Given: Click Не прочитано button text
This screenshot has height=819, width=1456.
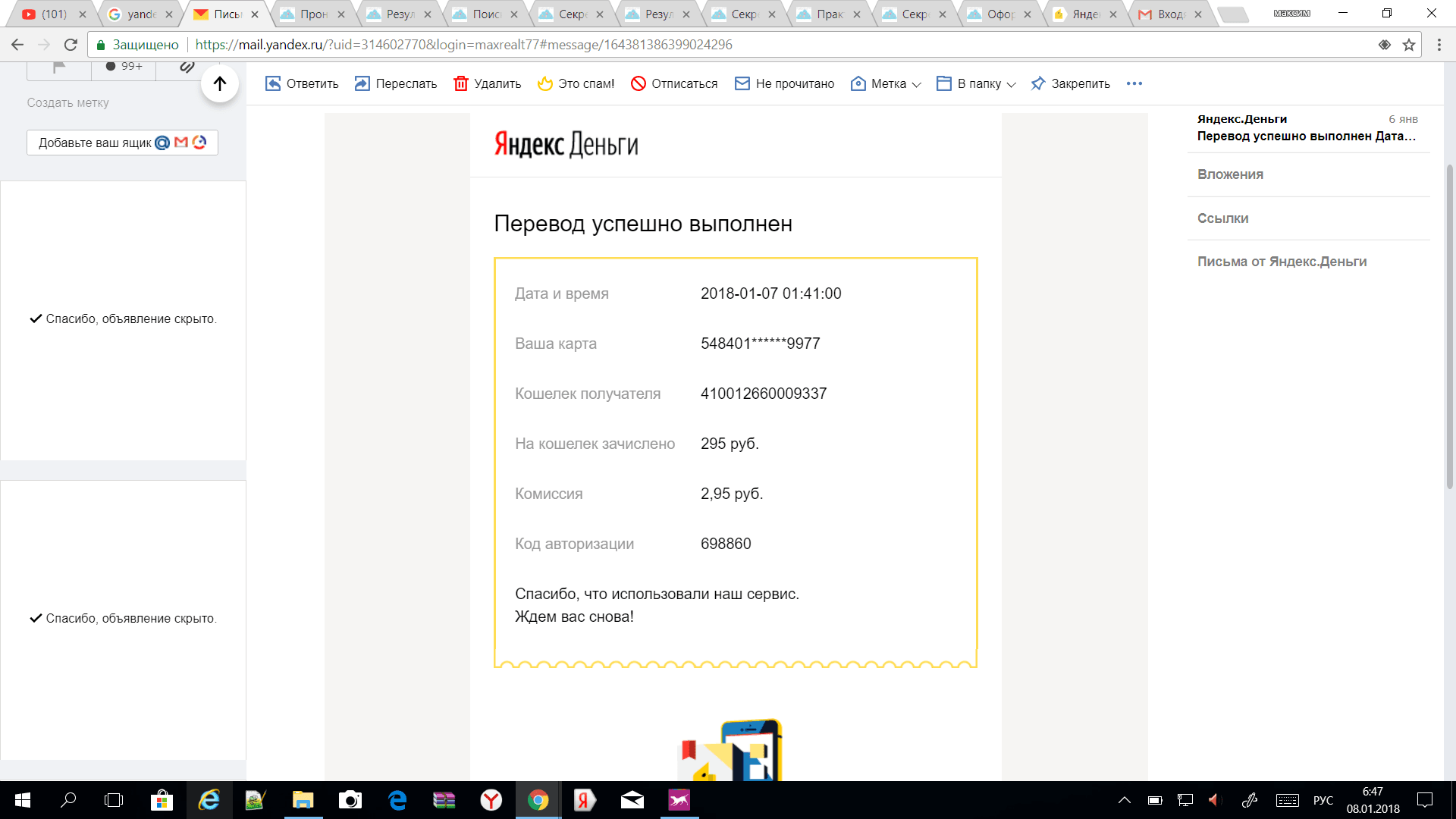Looking at the screenshot, I should [x=795, y=83].
